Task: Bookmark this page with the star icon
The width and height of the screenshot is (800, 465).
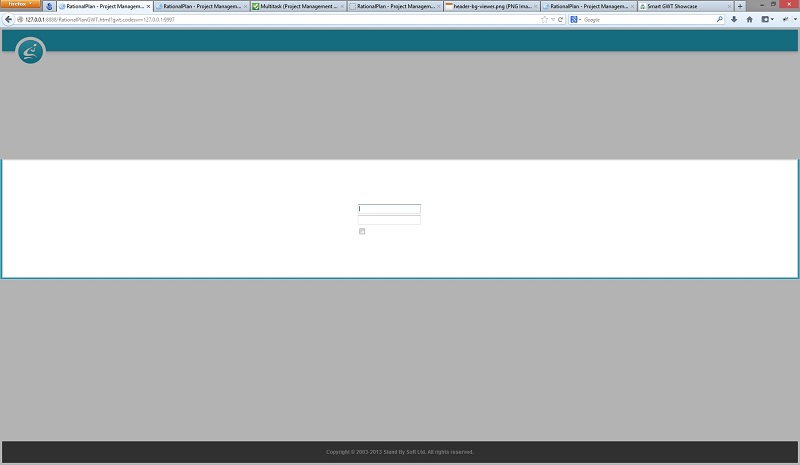Action: tap(544, 19)
